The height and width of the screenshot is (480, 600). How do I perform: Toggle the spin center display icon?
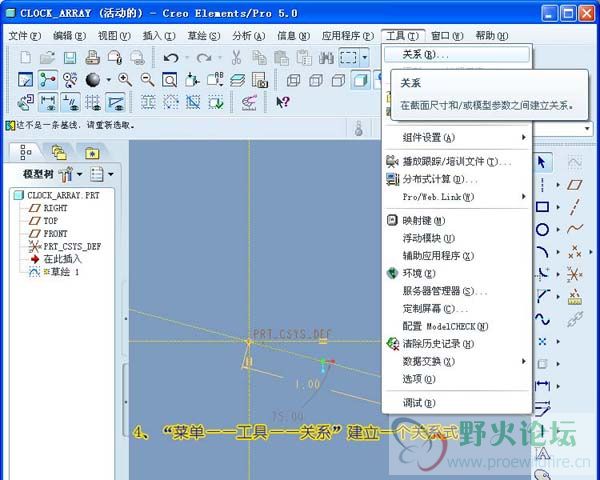tap(47, 80)
